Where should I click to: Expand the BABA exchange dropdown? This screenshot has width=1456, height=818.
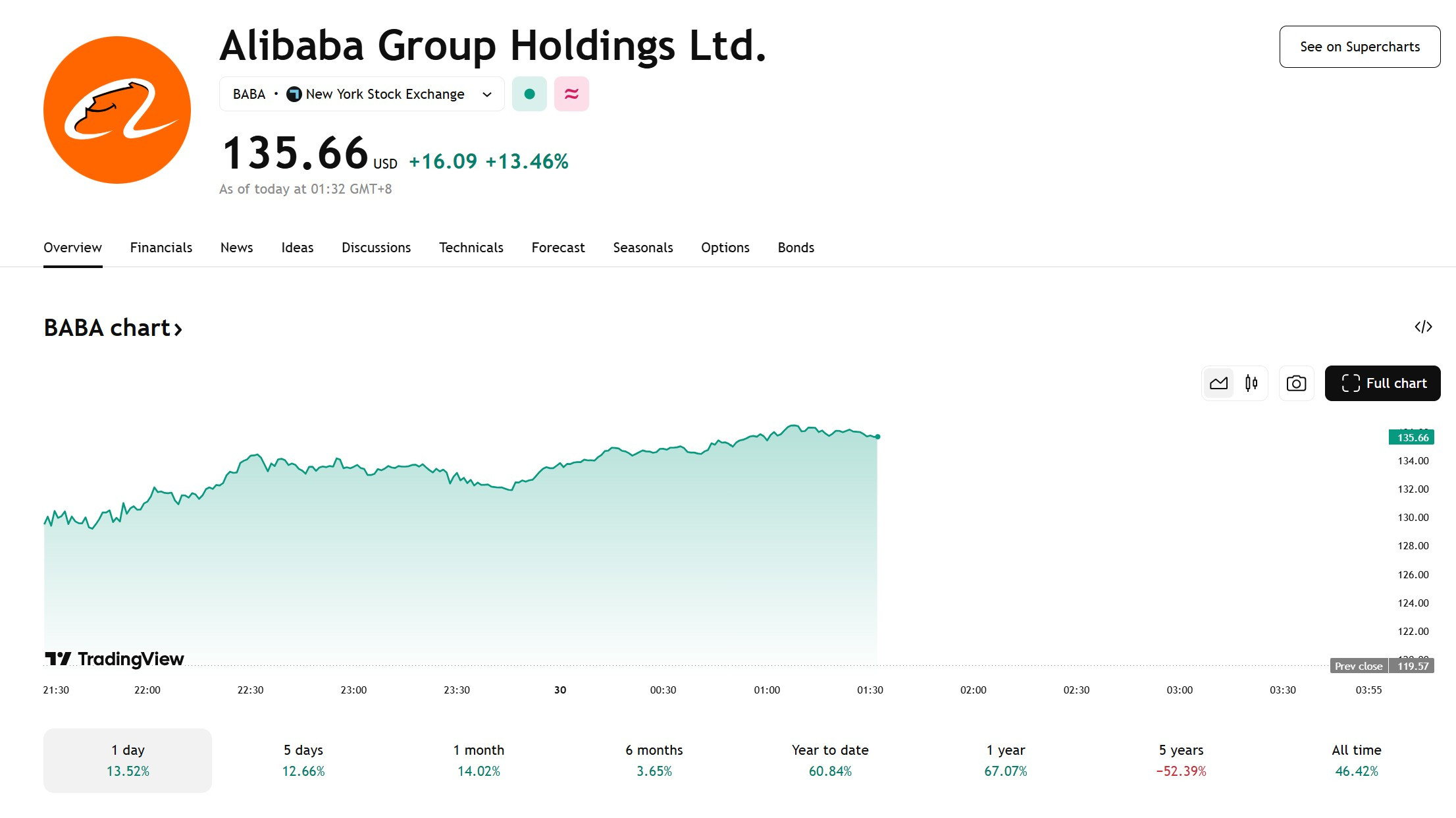[x=487, y=94]
